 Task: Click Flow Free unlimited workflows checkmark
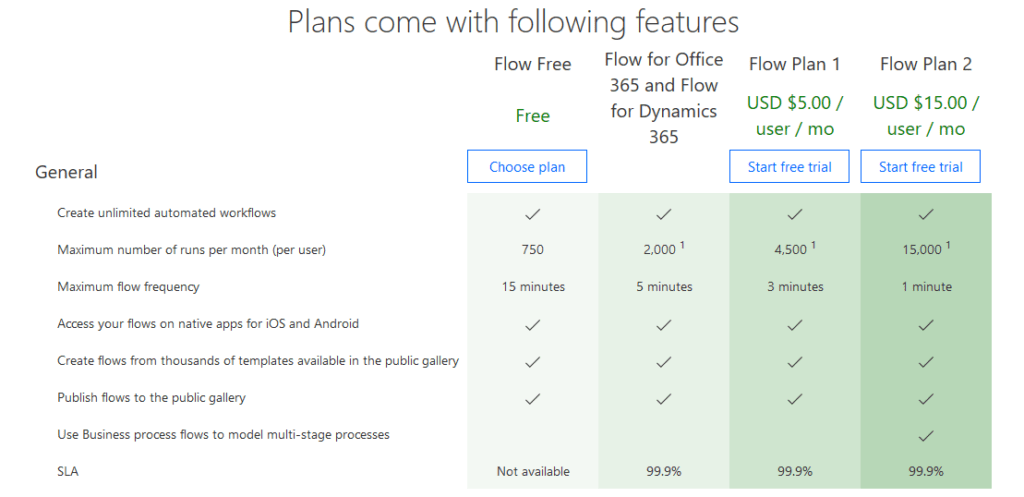pyautogui.click(x=533, y=213)
